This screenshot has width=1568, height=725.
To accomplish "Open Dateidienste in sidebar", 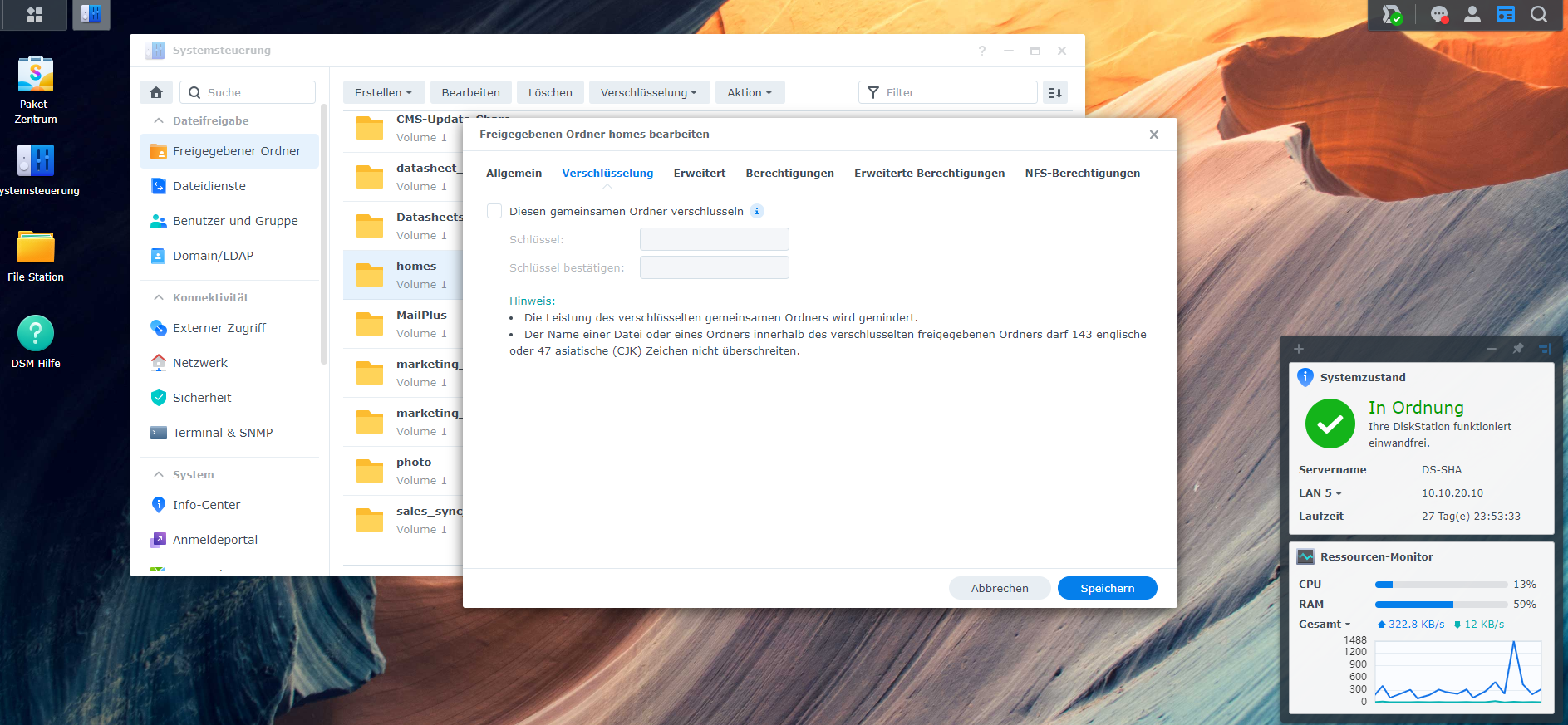I will click(x=229, y=186).
